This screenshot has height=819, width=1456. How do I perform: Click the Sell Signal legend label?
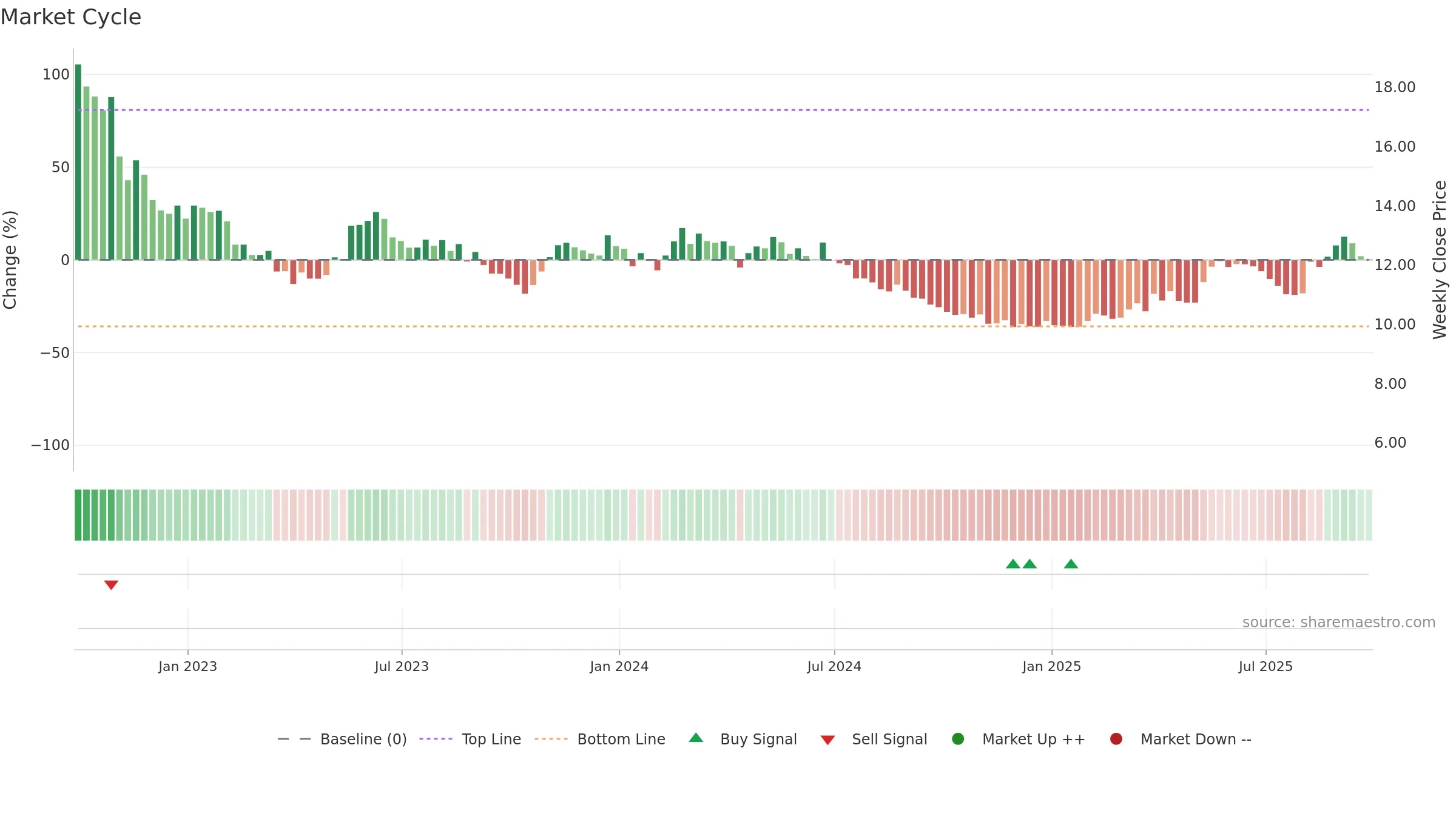[x=889, y=740]
